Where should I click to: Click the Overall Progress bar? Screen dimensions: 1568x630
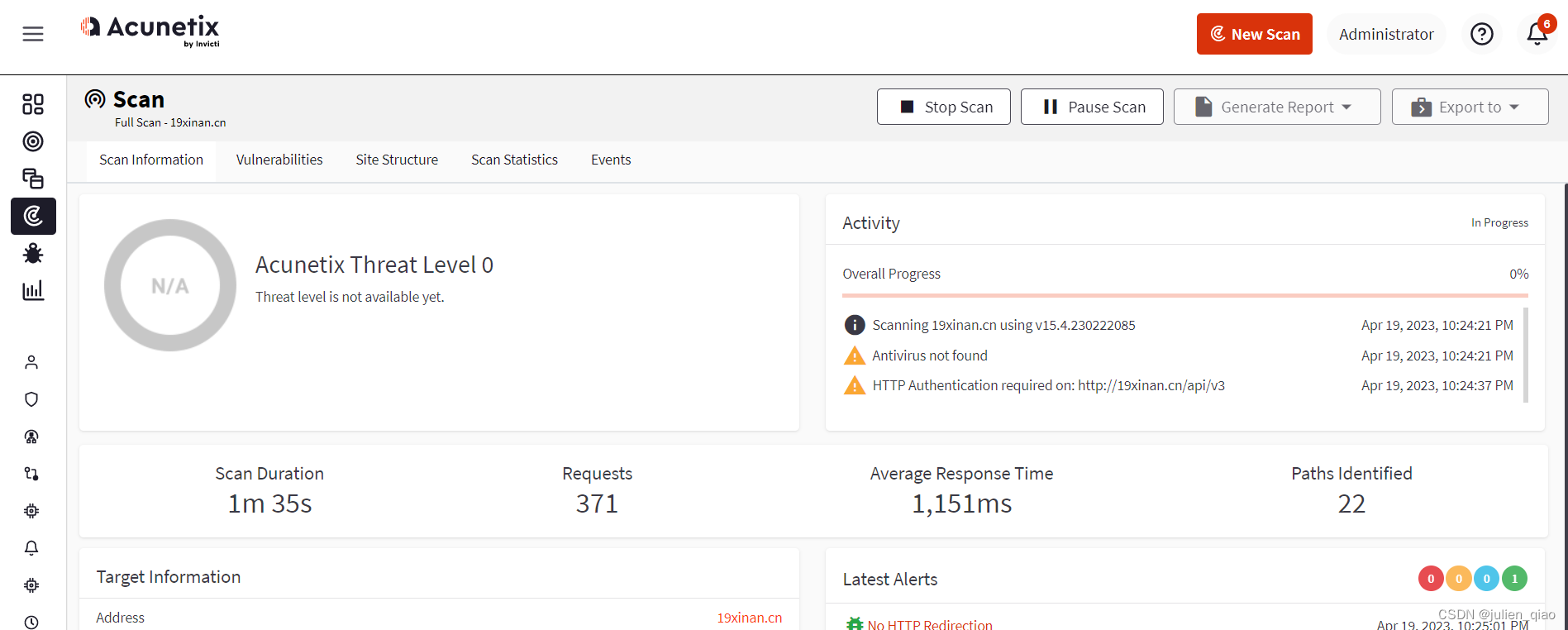click(1185, 295)
